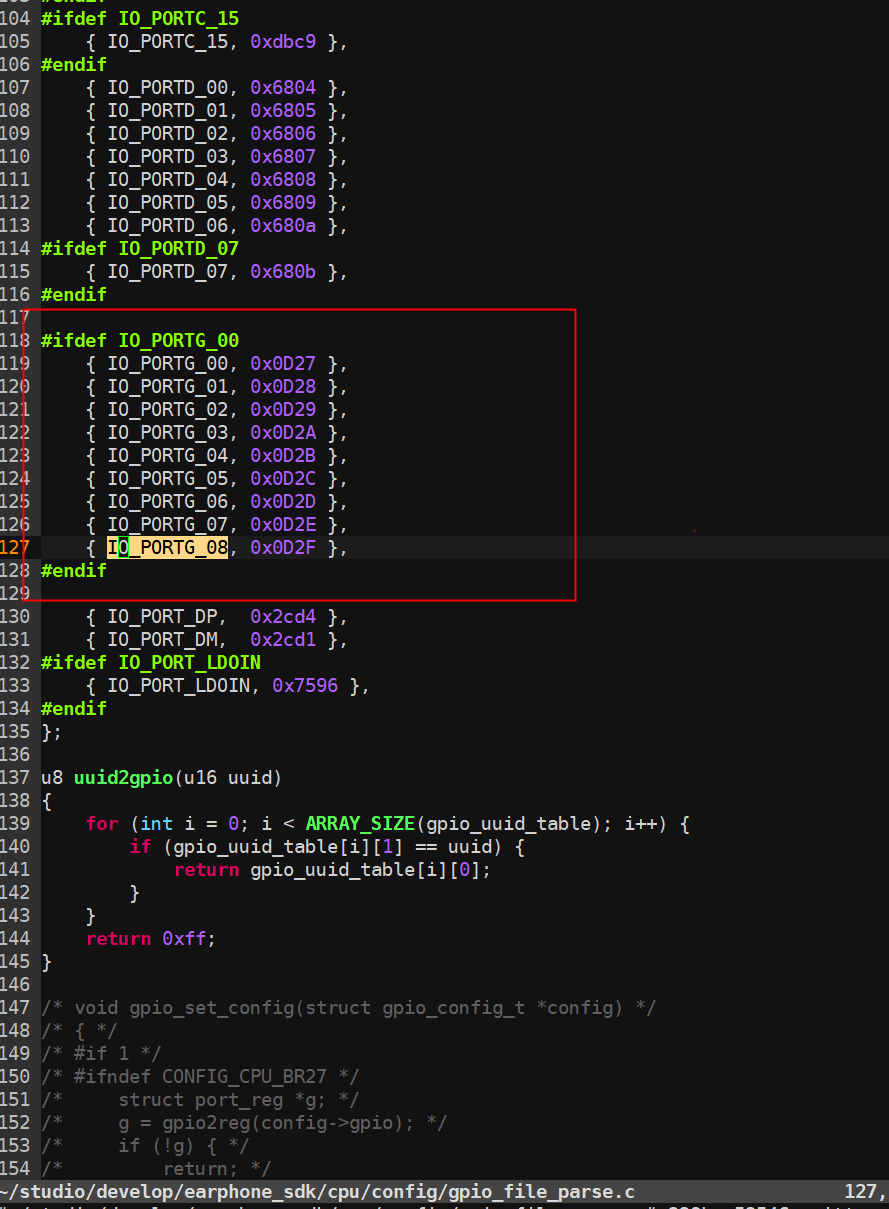The image size is (889, 1209).
Task: Click the value 0x6809
Action: [283, 203]
